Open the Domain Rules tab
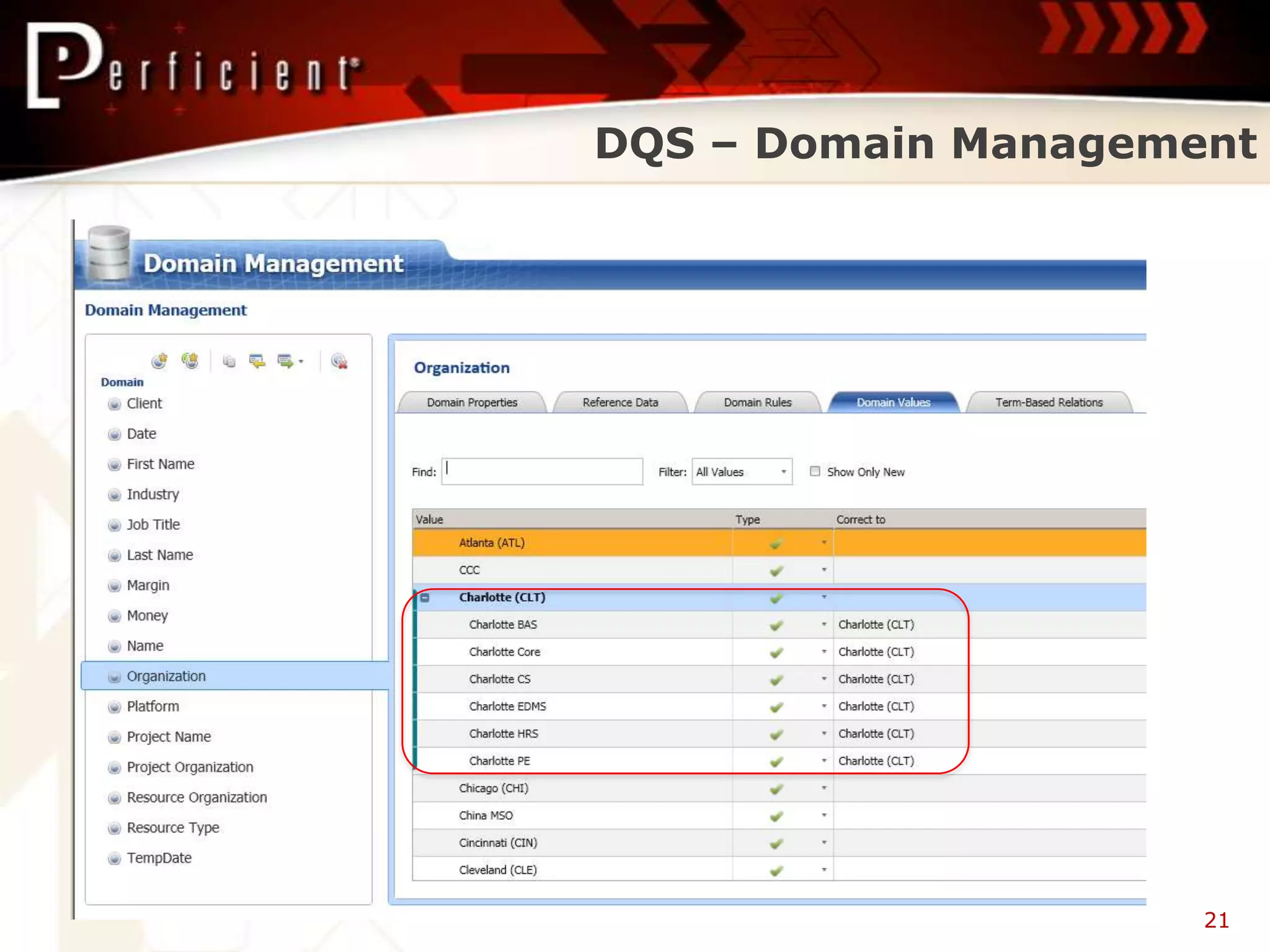Image resolution: width=1270 pixels, height=952 pixels. (x=758, y=402)
